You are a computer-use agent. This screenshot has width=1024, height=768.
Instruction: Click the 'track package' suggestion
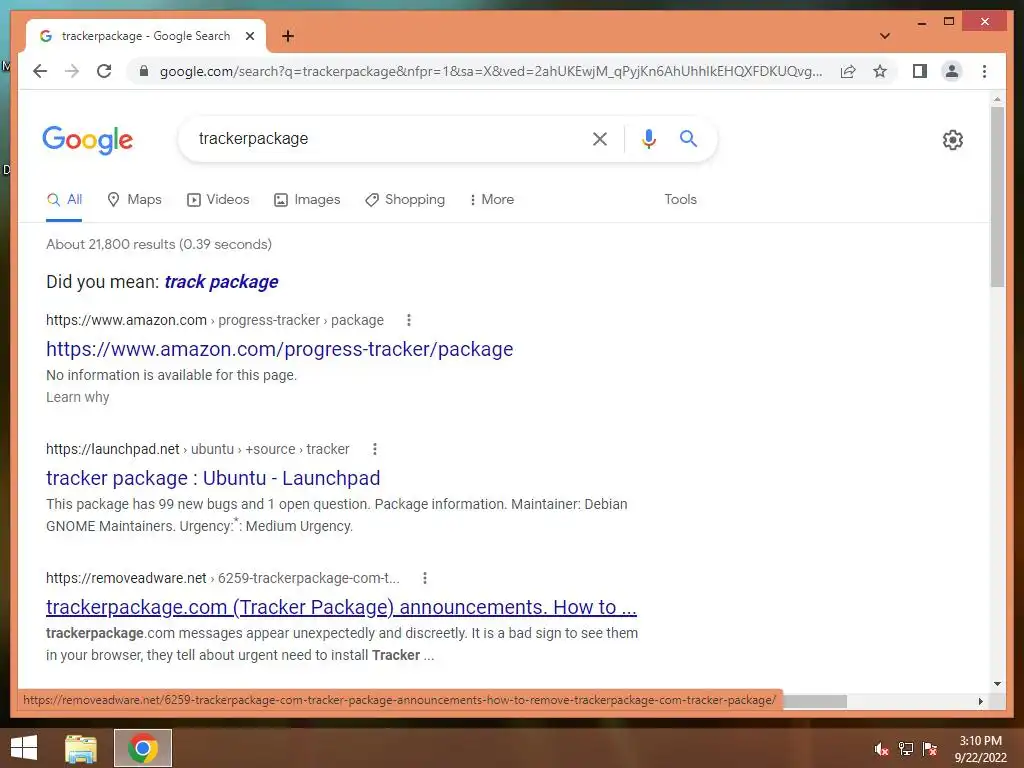(x=221, y=282)
